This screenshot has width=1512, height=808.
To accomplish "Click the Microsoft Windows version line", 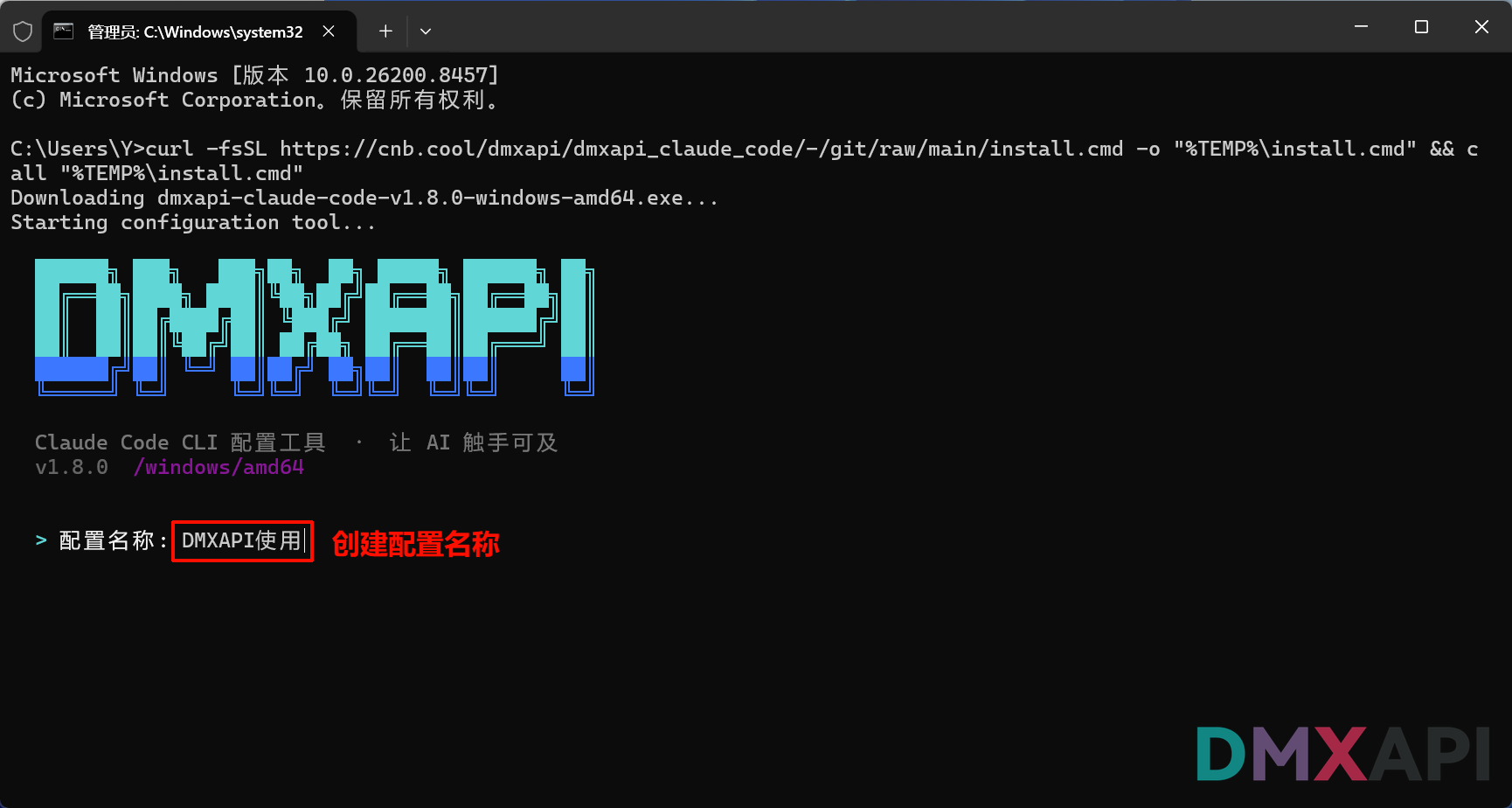I will coord(254,75).
